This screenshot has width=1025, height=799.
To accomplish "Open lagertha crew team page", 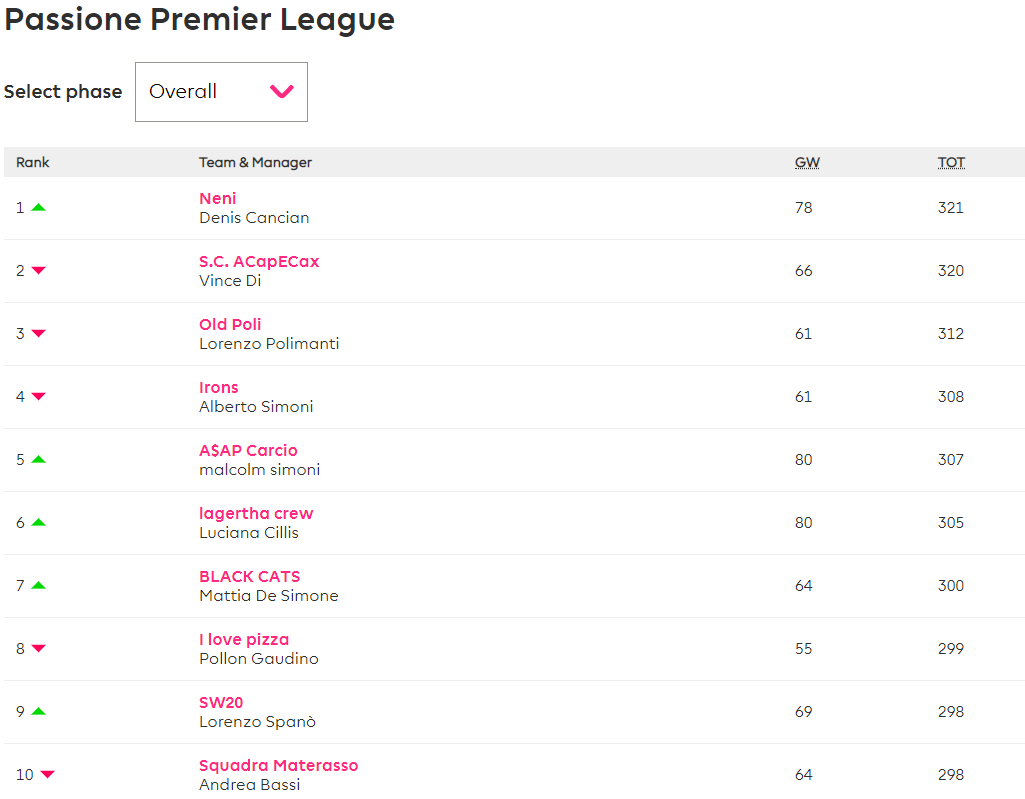I will (256, 513).
